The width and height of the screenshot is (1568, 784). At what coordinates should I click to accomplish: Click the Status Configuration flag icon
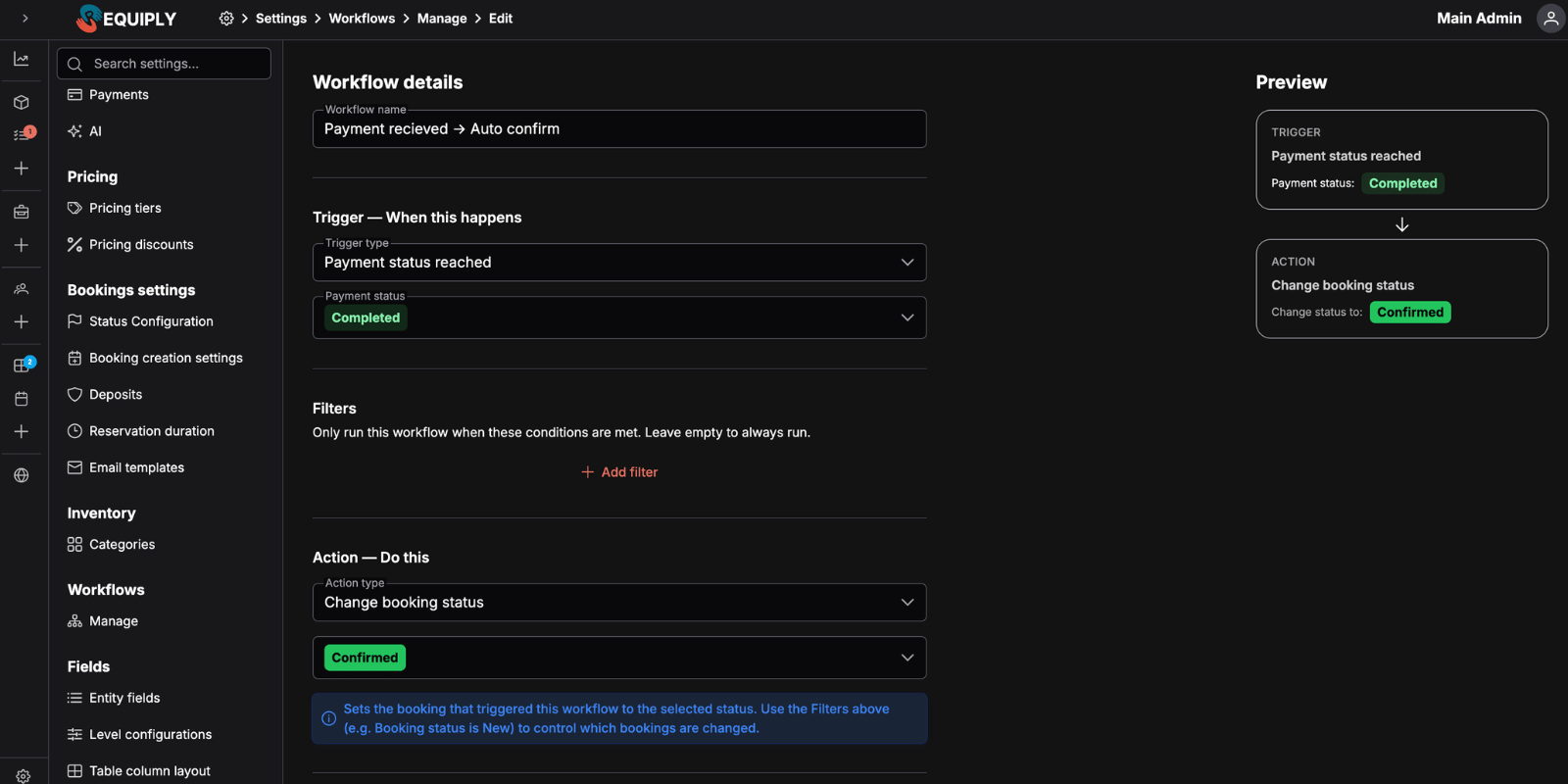[74, 321]
